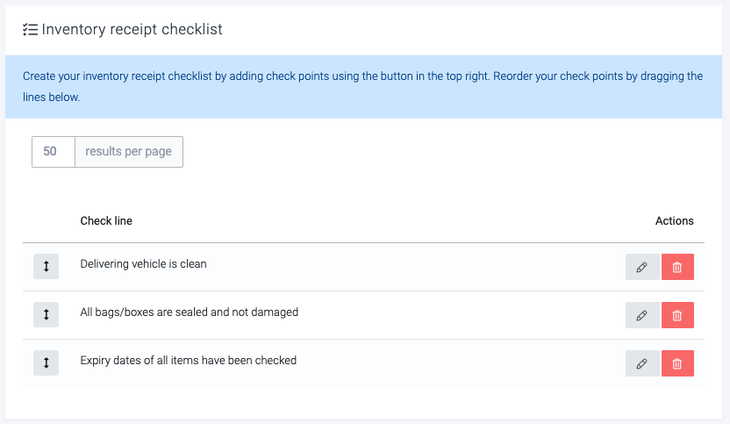The image size is (730, 424).
Task: Click the reorder handle for Expiry dates line
Action: [46, 363]
